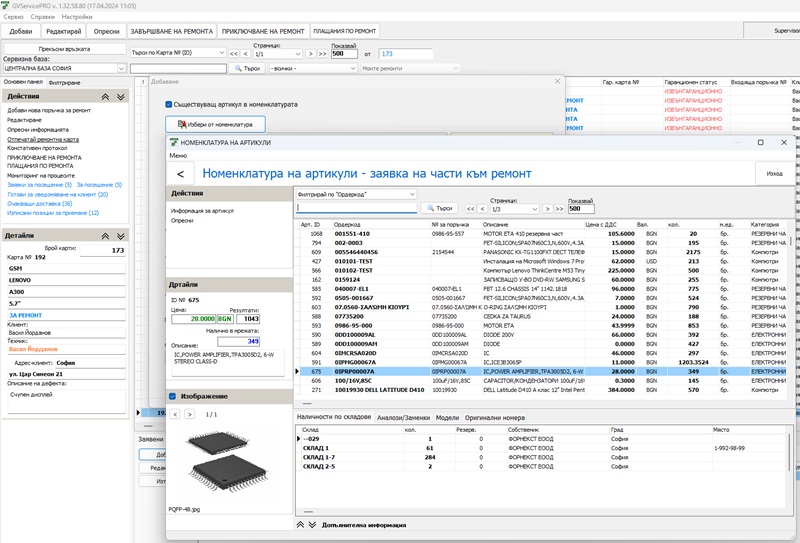This screenshot has width=800, height=543.
Task: Switch to Оригинални номера tab
Action: 494,417
